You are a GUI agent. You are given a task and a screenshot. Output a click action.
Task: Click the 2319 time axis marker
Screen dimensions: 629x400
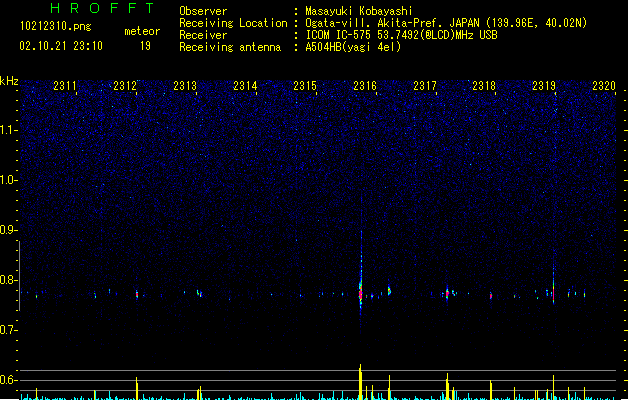click(x=544, y=86)
